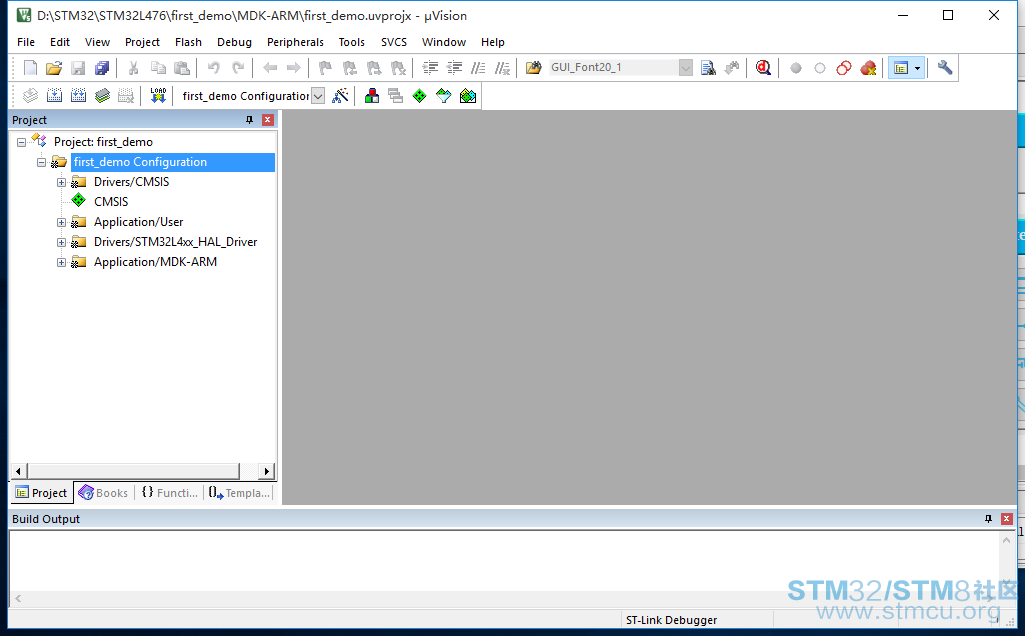Switch to the Templates tab
The height and width of the screenshot is (636, 1025).
point(239,493)
